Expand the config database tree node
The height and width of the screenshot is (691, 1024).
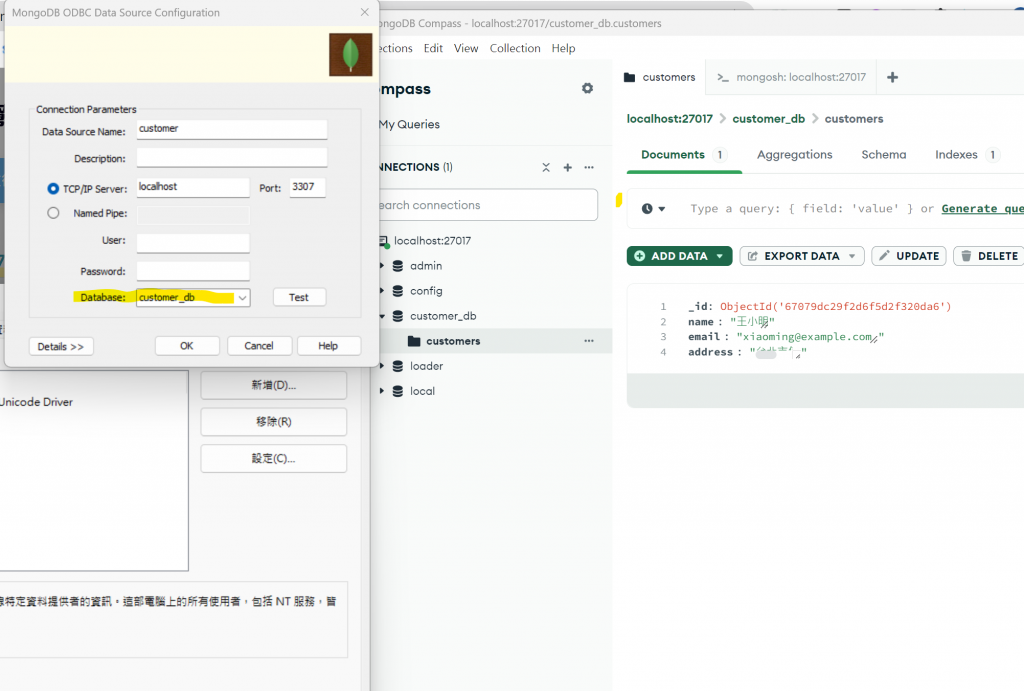tap(382, 291)
